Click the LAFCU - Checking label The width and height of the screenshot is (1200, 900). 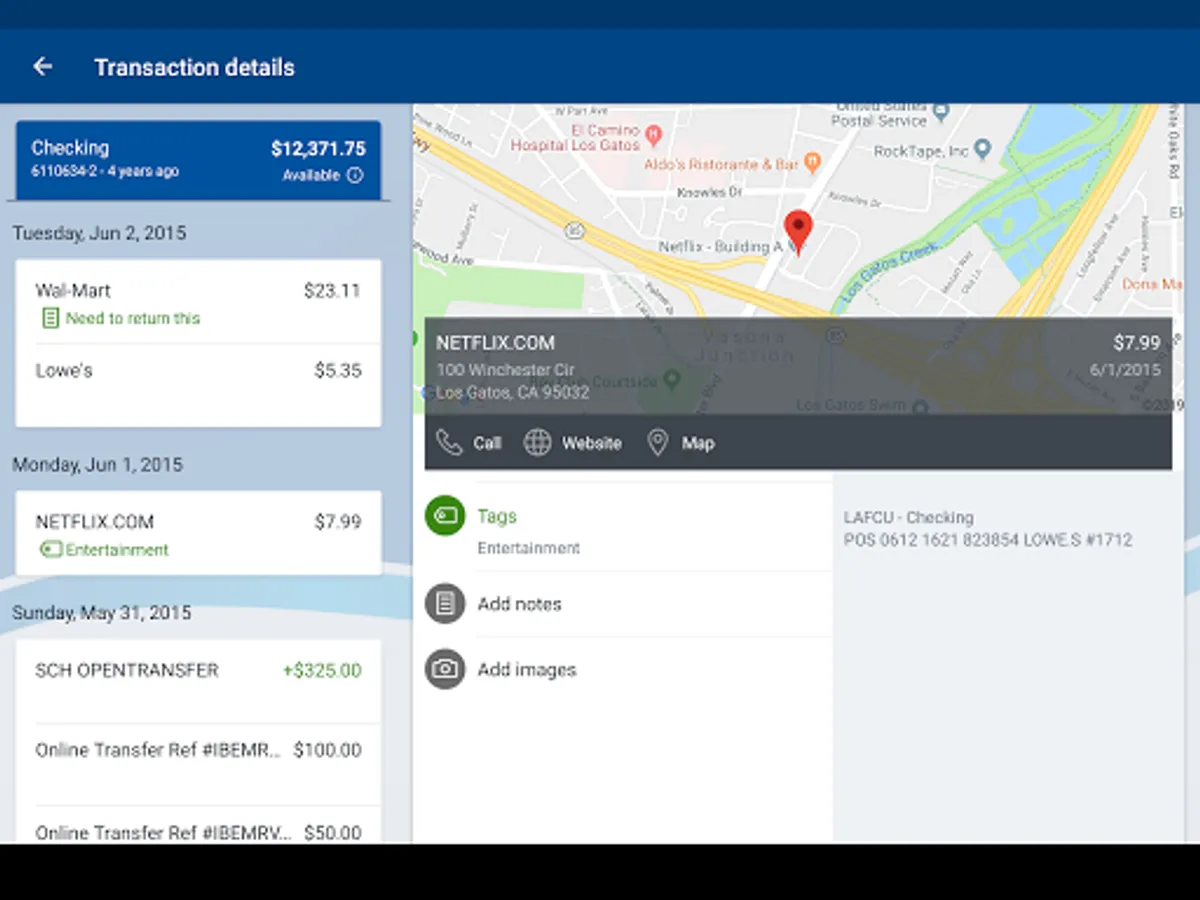pyautogui.click(x=908, y=517)
